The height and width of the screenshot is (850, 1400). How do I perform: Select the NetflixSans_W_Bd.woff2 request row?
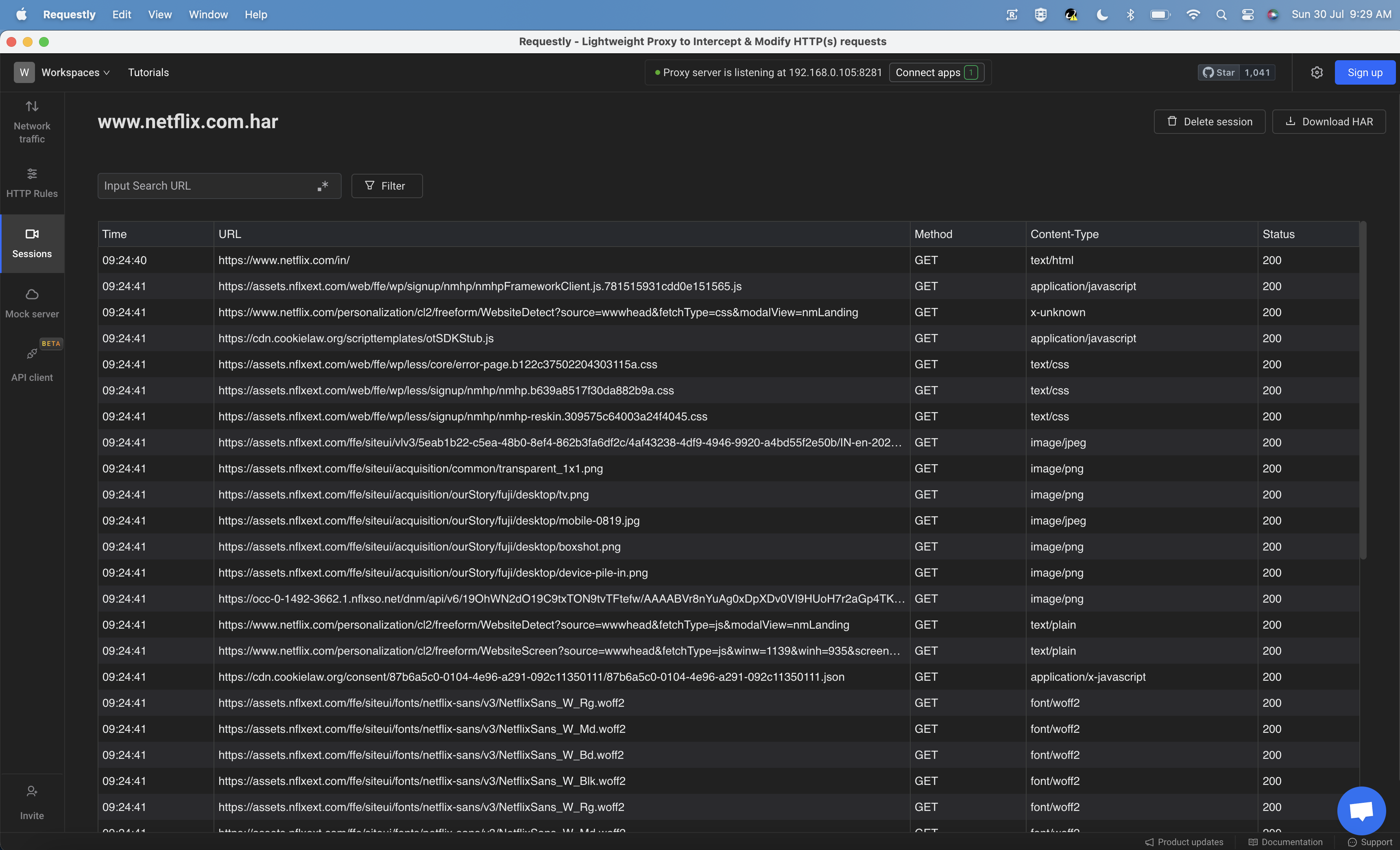[728, 755]
